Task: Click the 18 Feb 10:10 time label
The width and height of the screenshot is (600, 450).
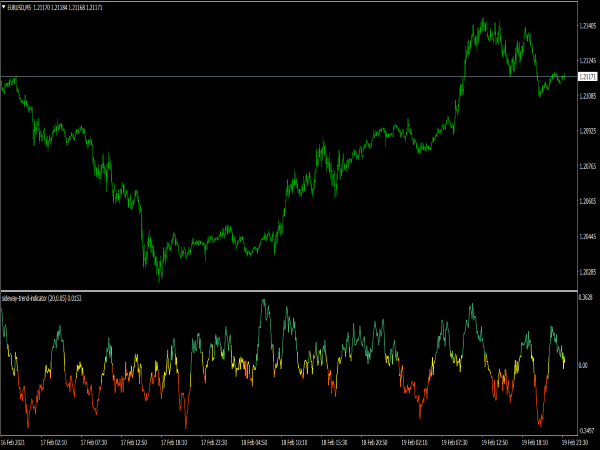Action: coord(294,442)
